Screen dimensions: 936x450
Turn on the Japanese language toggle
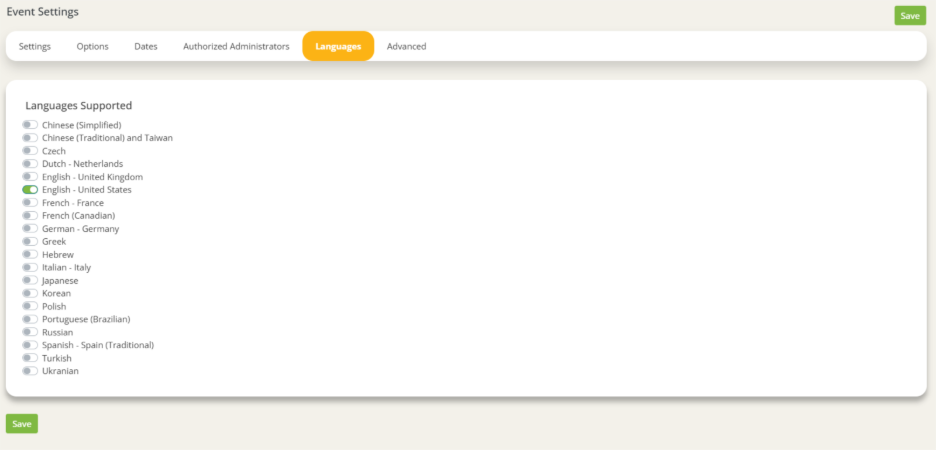pos(30,281)
